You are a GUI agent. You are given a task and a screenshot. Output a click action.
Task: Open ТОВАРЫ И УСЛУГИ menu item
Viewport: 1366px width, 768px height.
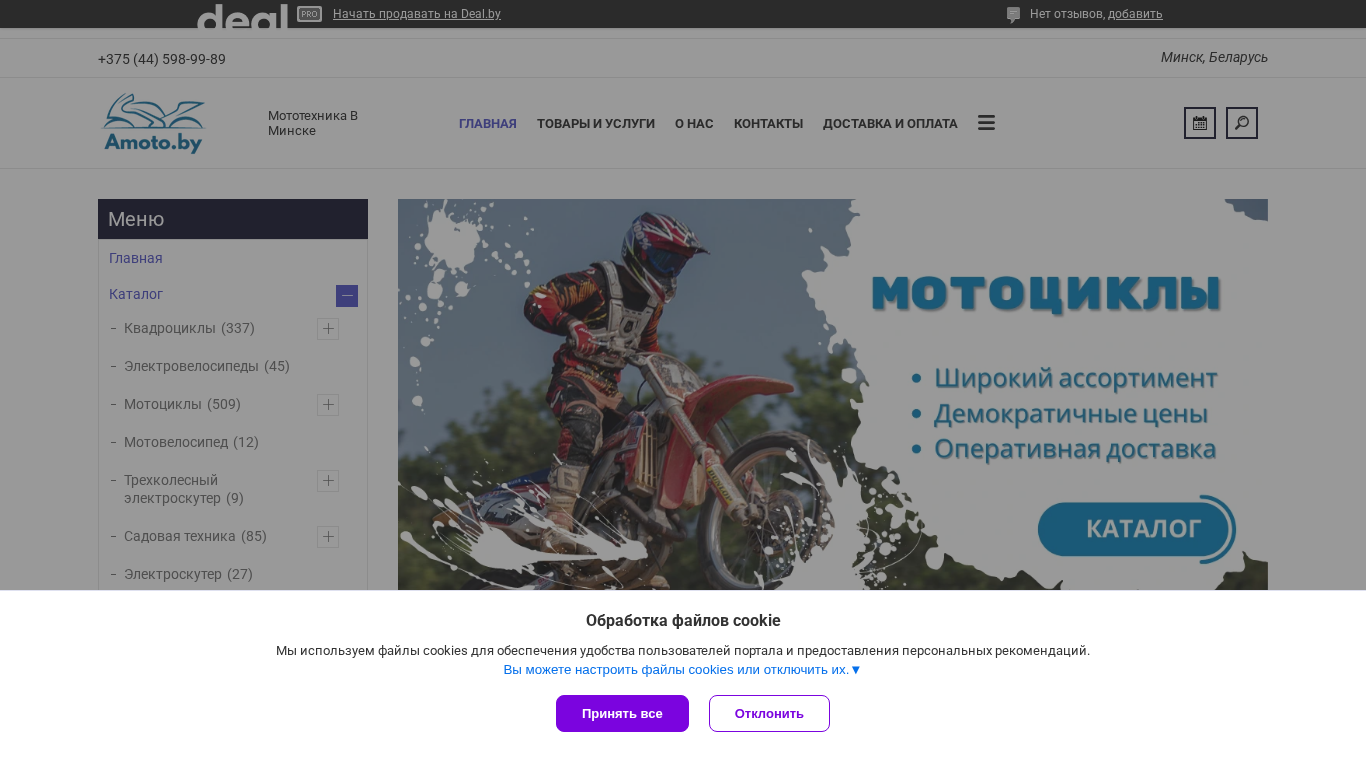[596, 124]
